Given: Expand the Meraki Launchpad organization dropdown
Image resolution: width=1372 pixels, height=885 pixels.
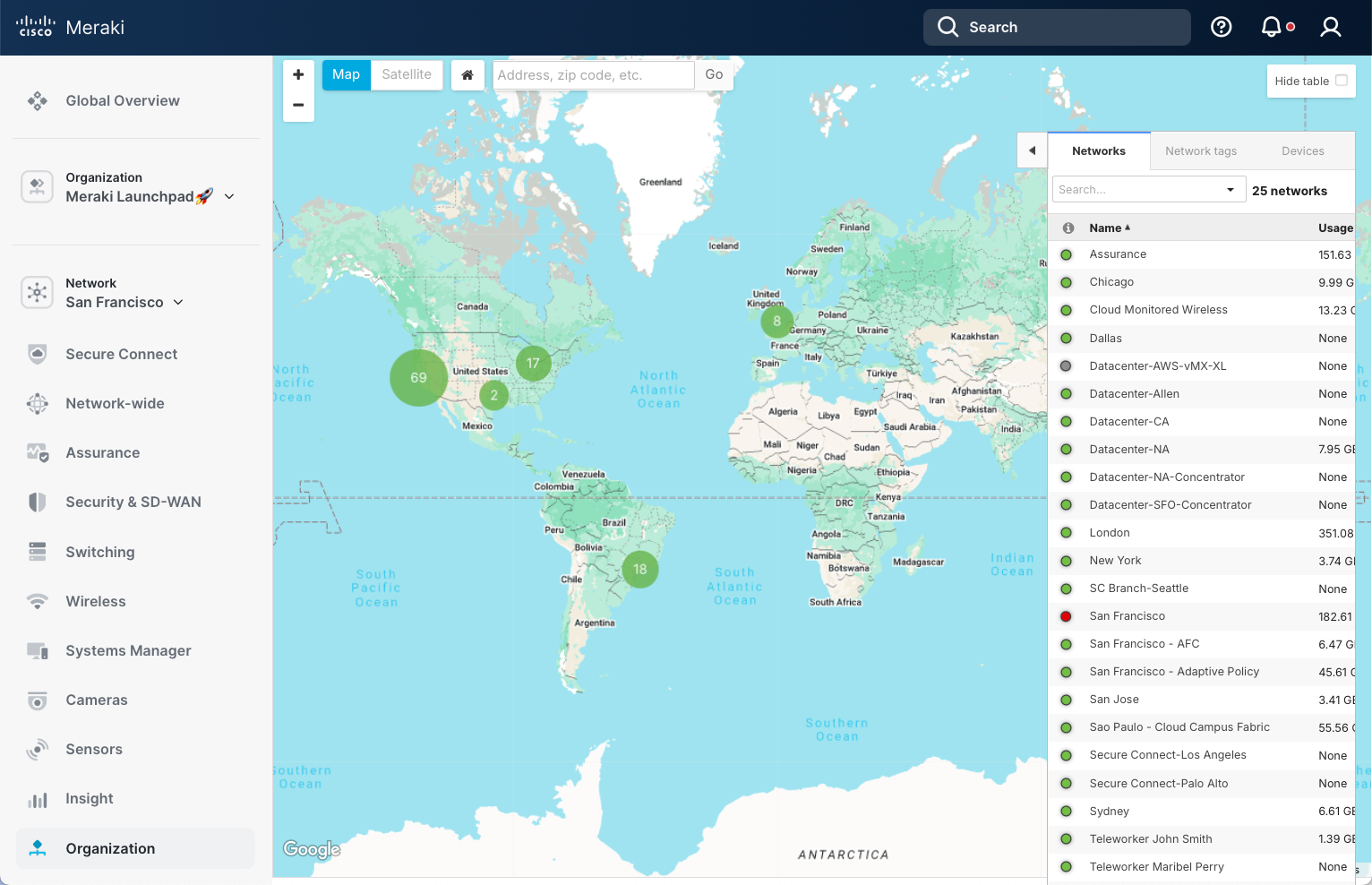Looking at the screenshot, I should click(x=230, y=196).
